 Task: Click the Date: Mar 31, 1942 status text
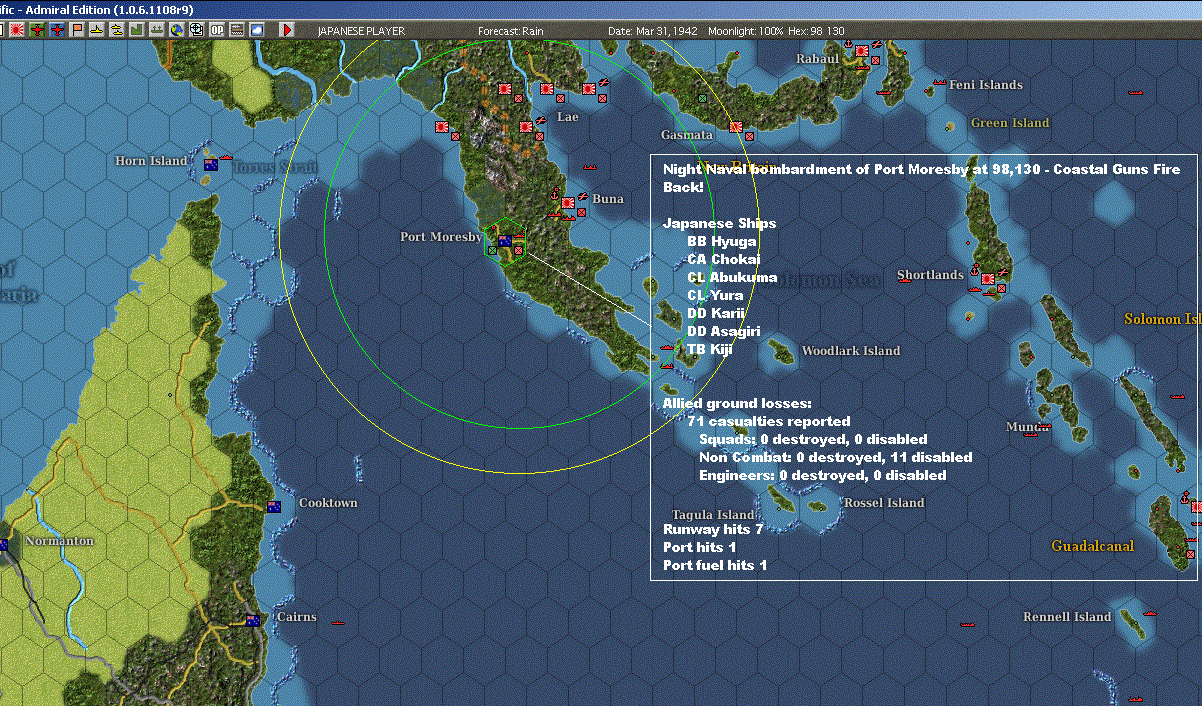654,31
